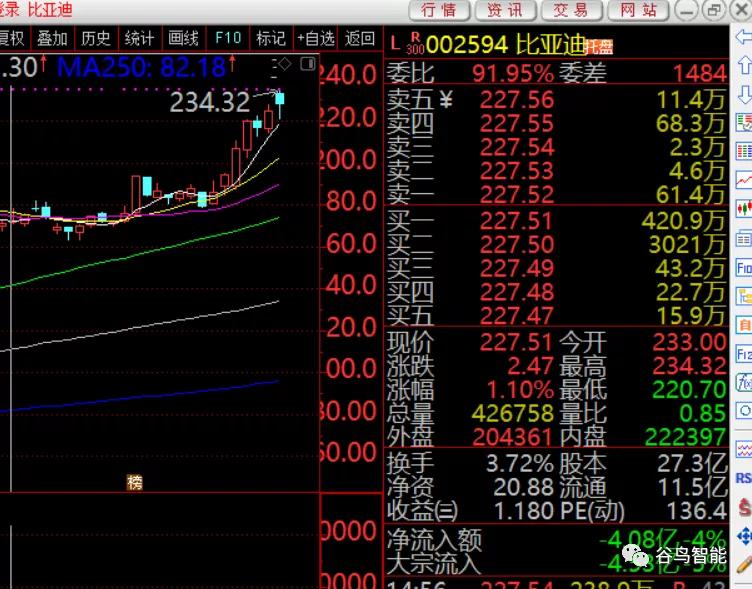Select 统计 in the chart toolbar
The width and height of the screenshot is (752, 589).
(x=140, y=38)
